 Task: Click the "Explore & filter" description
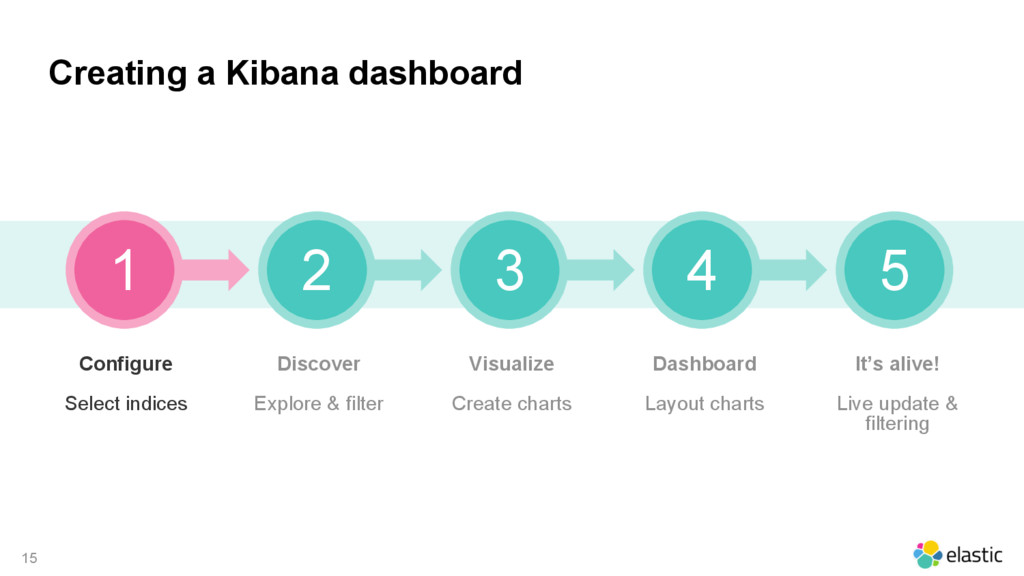[x=319, y=404]
